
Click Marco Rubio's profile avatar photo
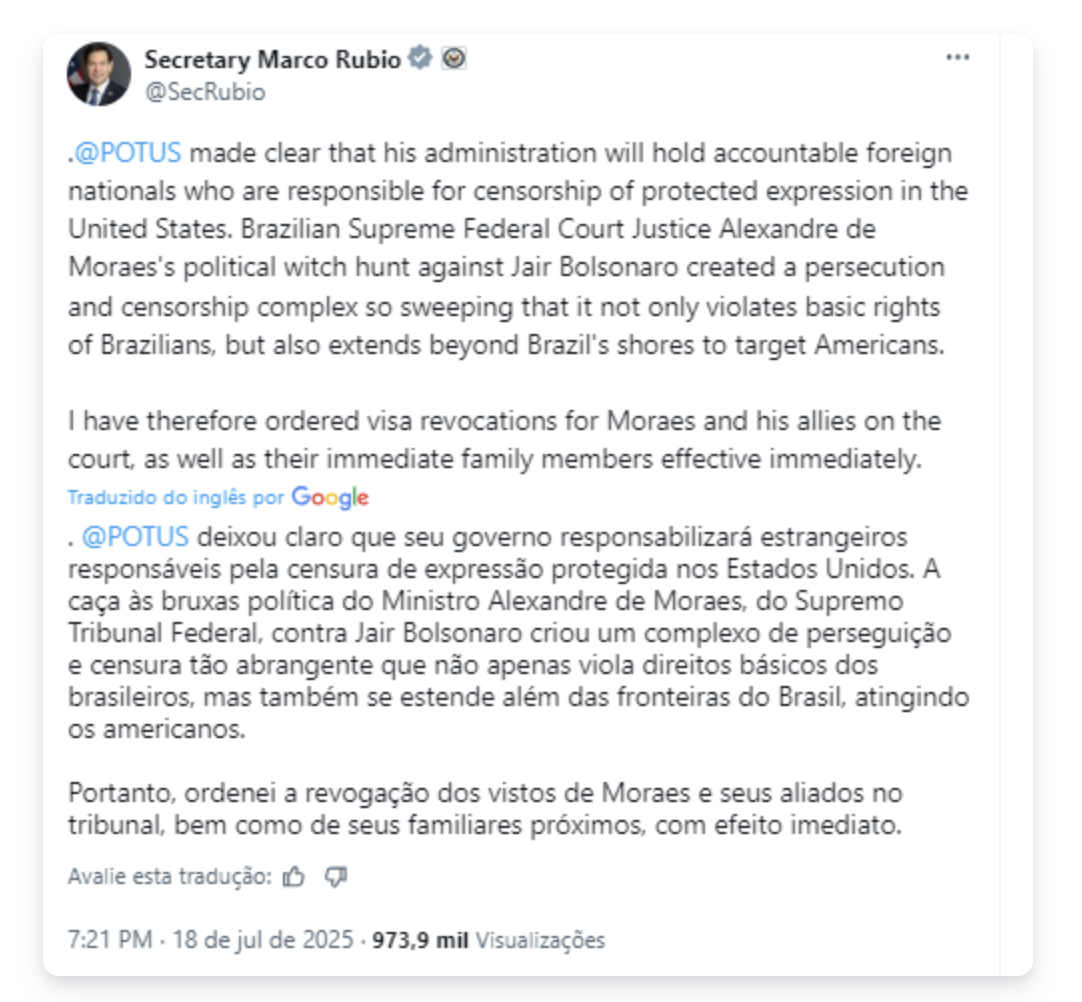click(x=99, y=74)
